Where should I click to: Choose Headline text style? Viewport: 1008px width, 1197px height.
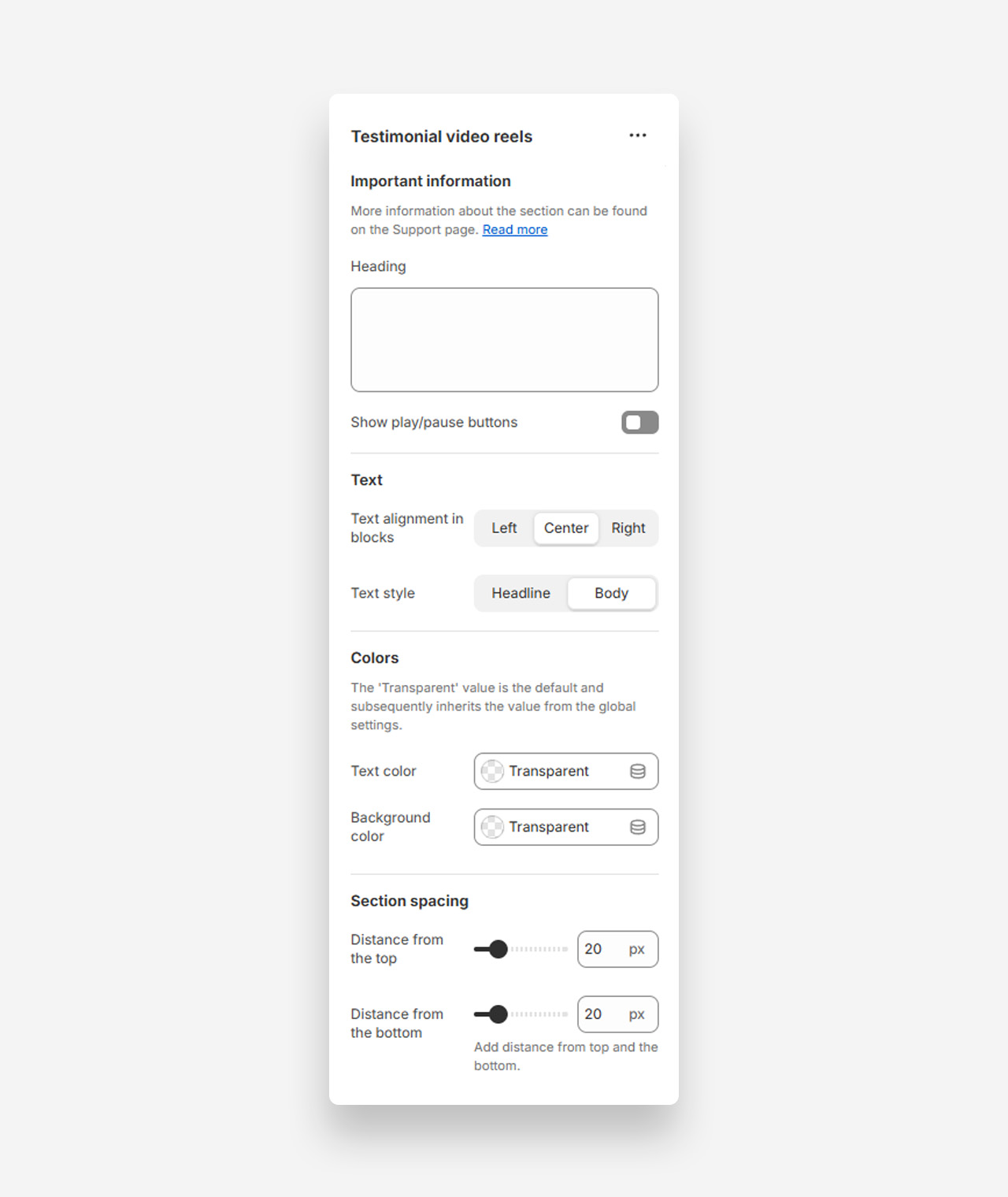[521, 594]
